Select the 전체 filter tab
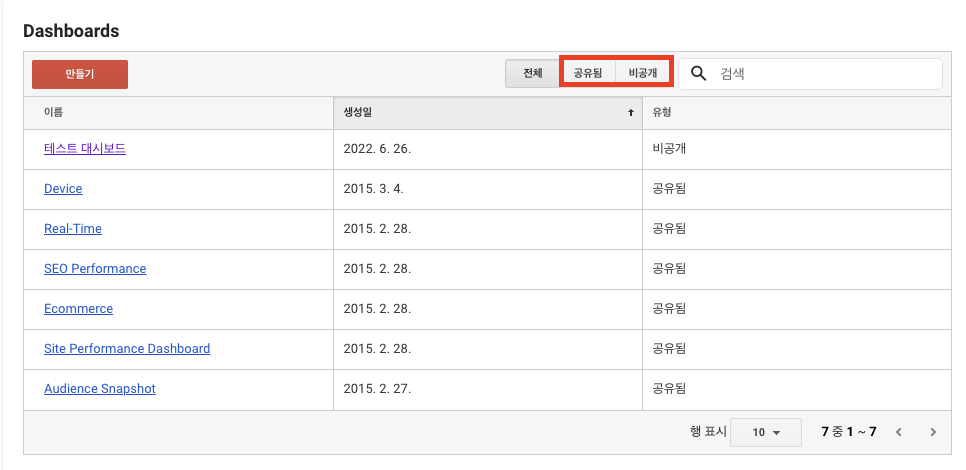The width and height of the screenshot is (966, 470). [533, 73]
